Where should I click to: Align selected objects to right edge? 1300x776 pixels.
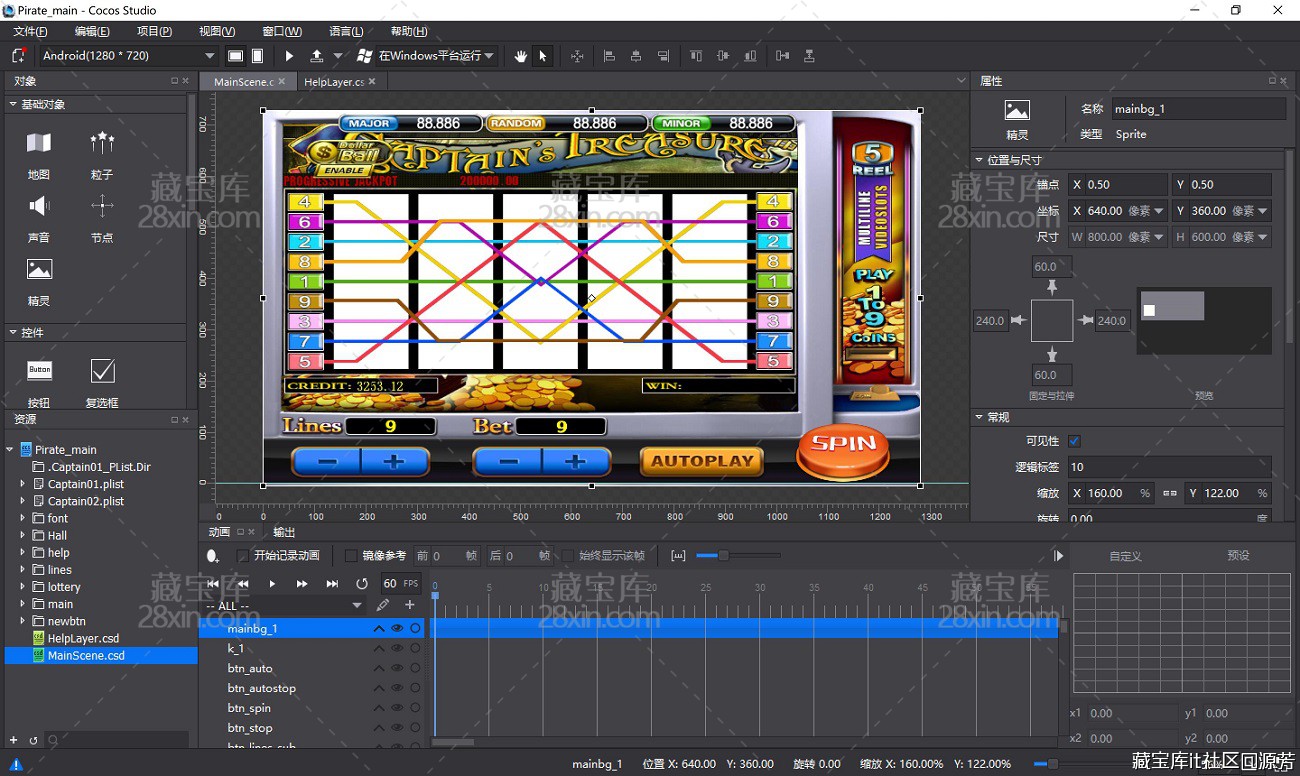(x=663, y=56)
